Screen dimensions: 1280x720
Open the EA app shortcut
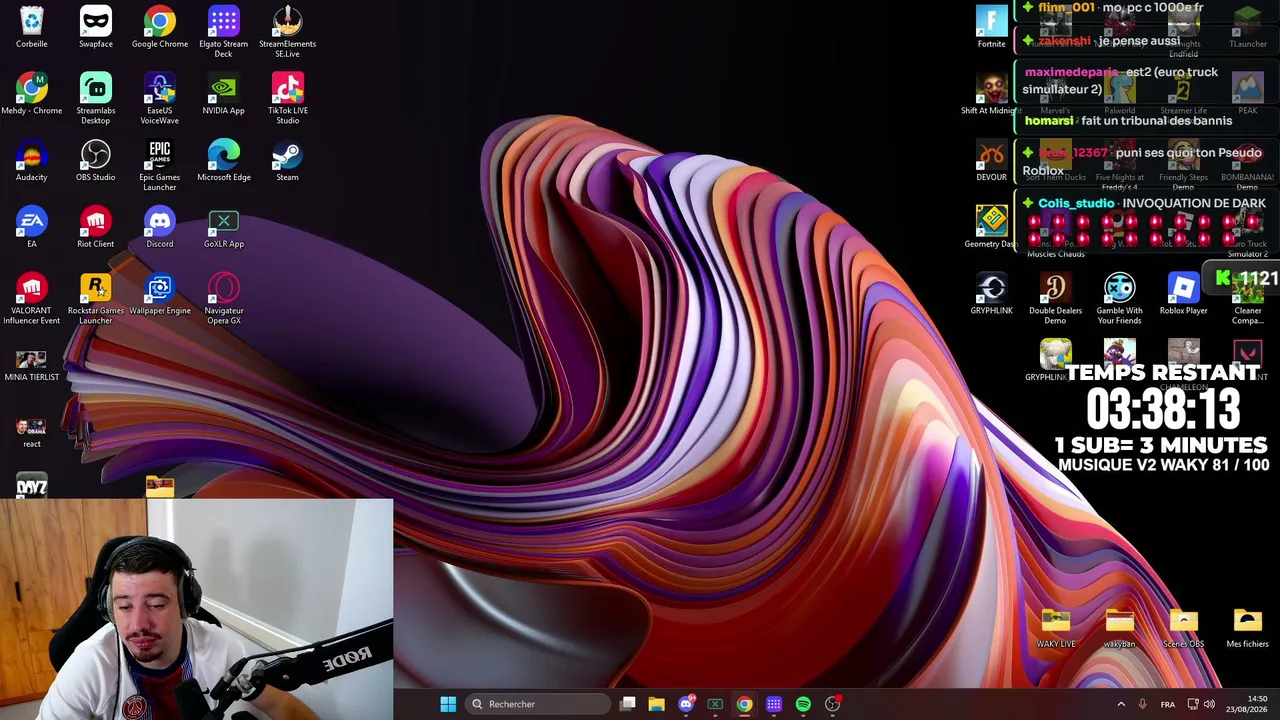(31, 227)
